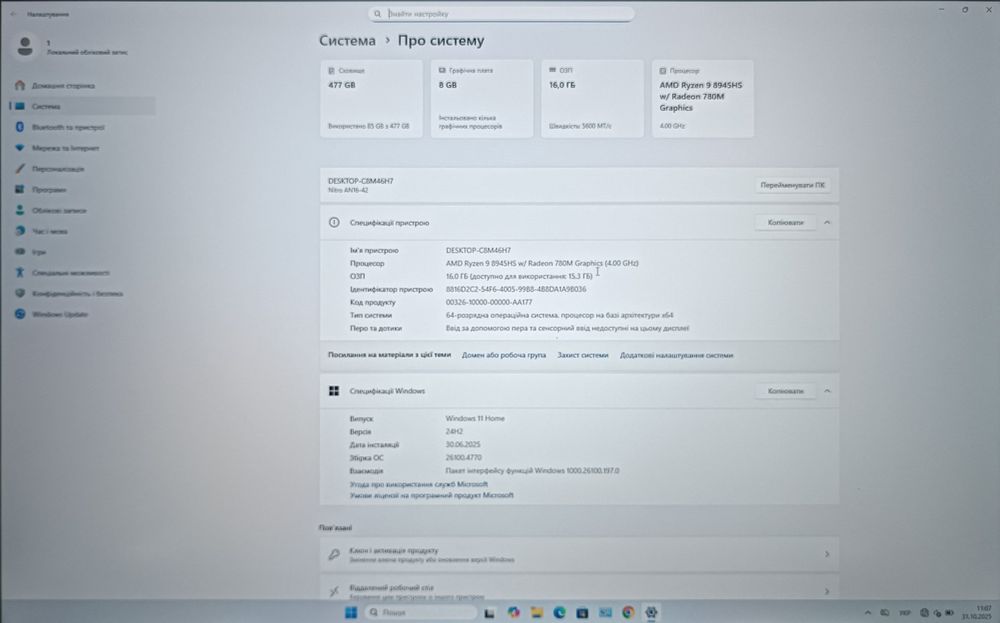Click the version value 24H2
Image resolution: width=1000 pixels, height=623 pixels.
[x=454, y=432]
